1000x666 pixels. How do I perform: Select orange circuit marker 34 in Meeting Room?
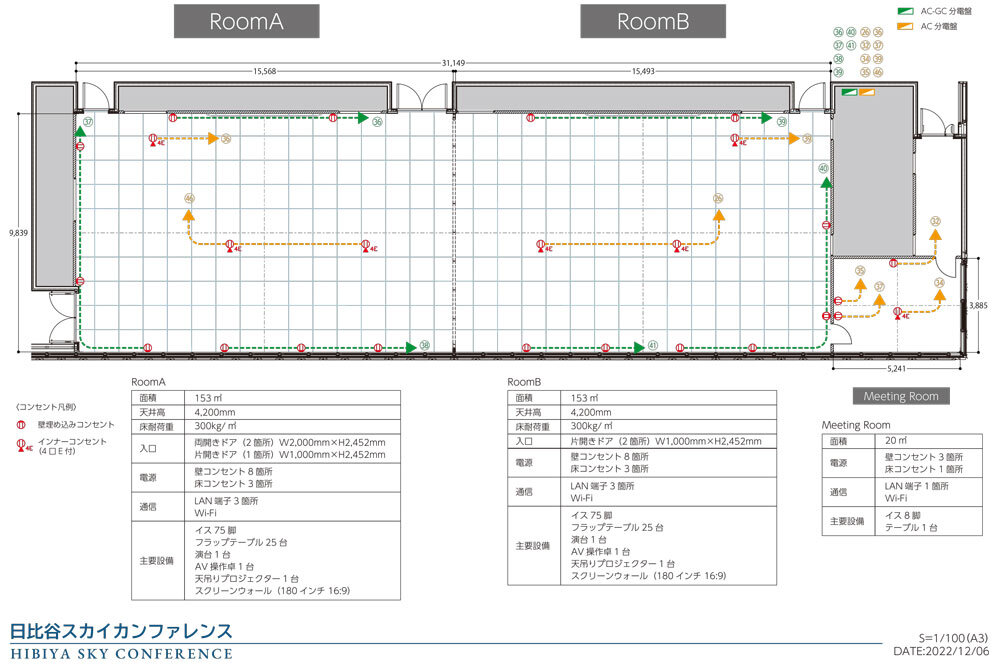[x=939, y=283]
